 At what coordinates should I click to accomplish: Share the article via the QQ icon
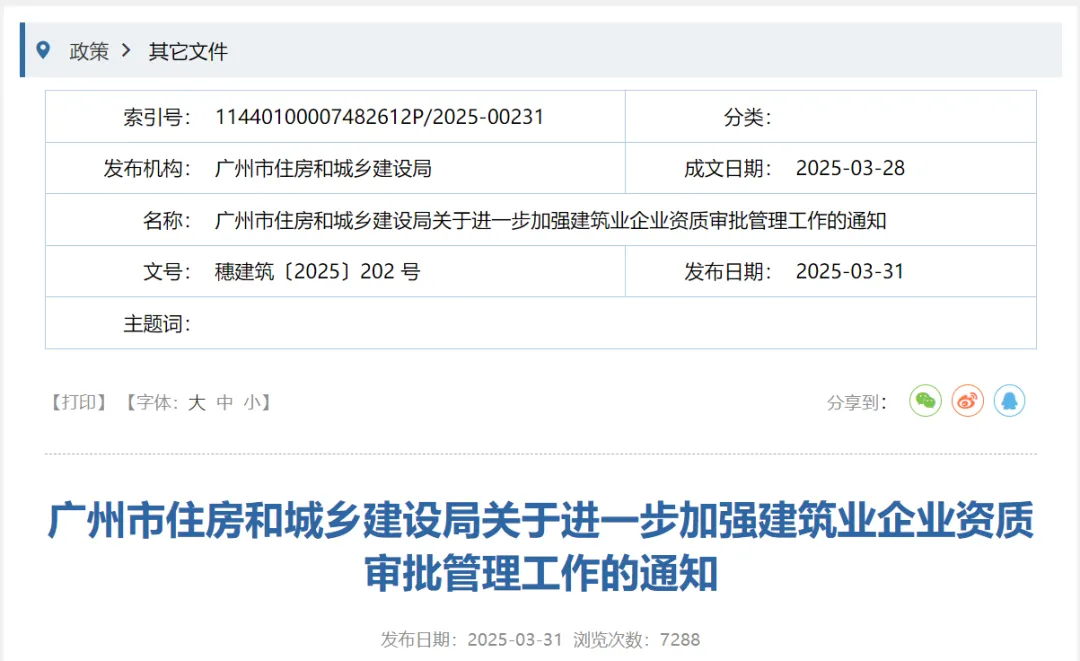tap(1009, 400)
